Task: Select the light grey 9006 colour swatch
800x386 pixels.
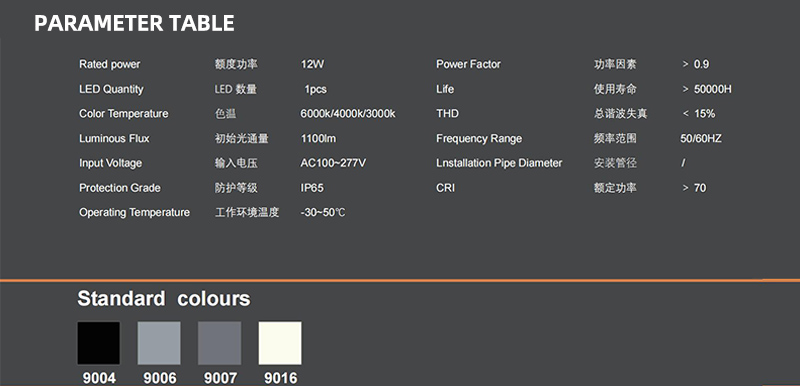Action: (x=159, y=343)
